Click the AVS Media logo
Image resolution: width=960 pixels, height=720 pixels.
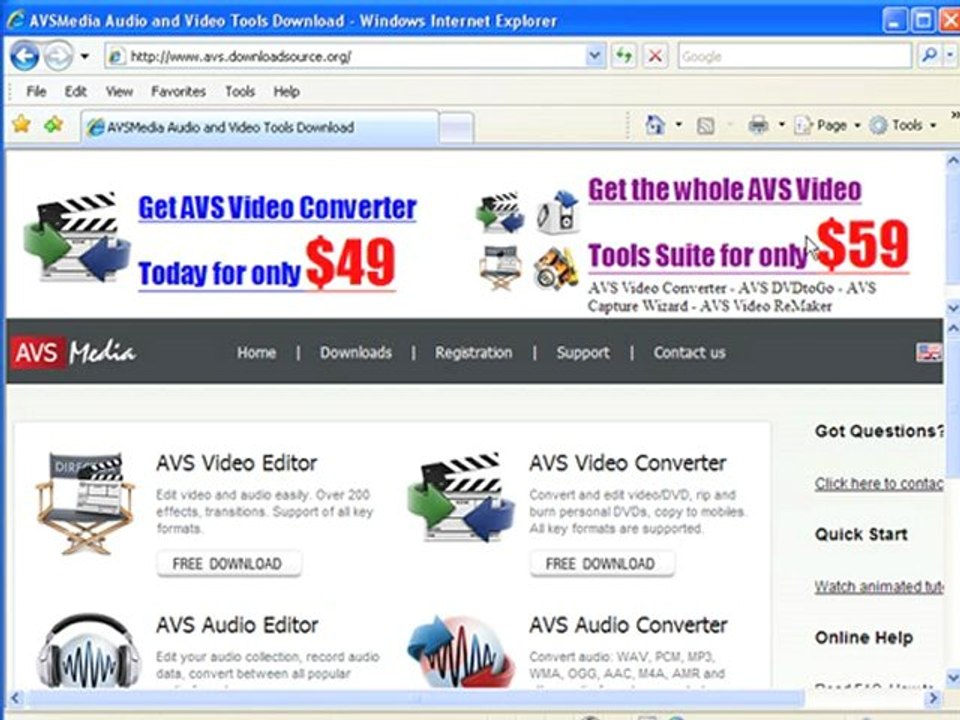72,352
